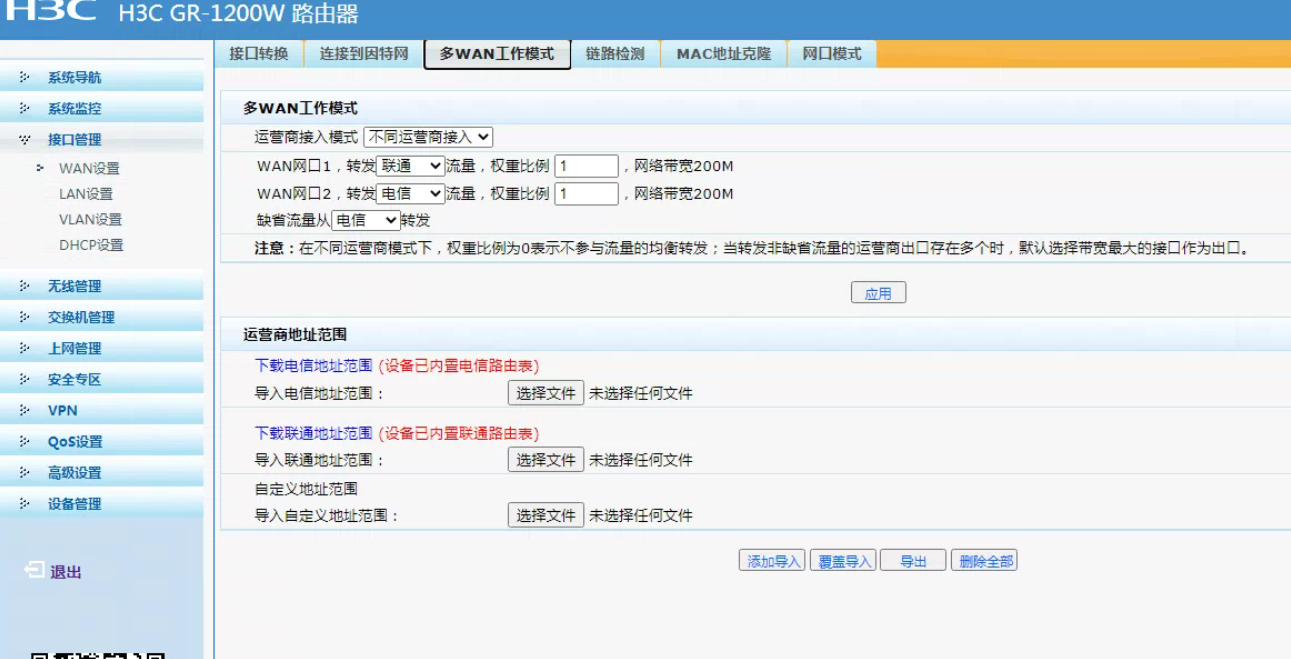Click the logout arrow icon beside 退出

34,570
